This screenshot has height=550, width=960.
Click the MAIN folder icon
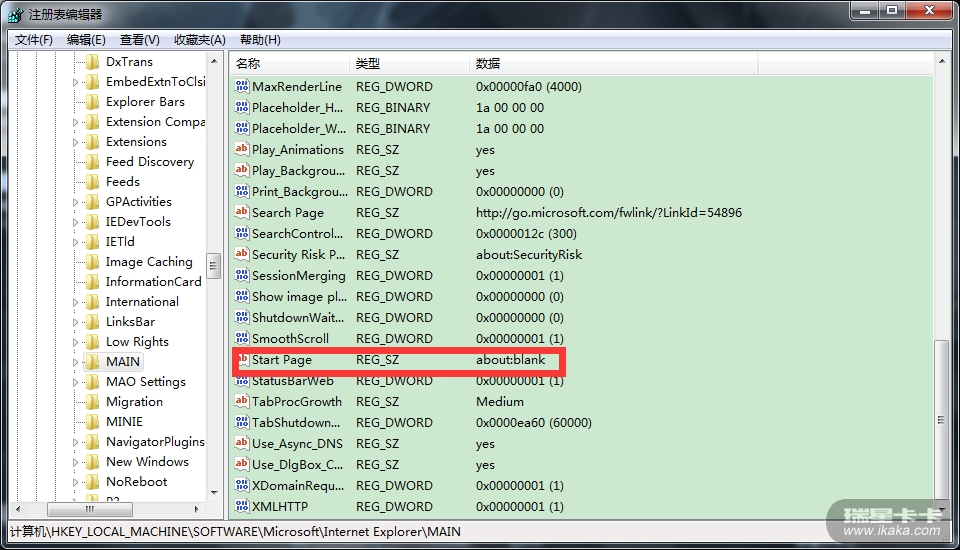click(x=92, y=362)
